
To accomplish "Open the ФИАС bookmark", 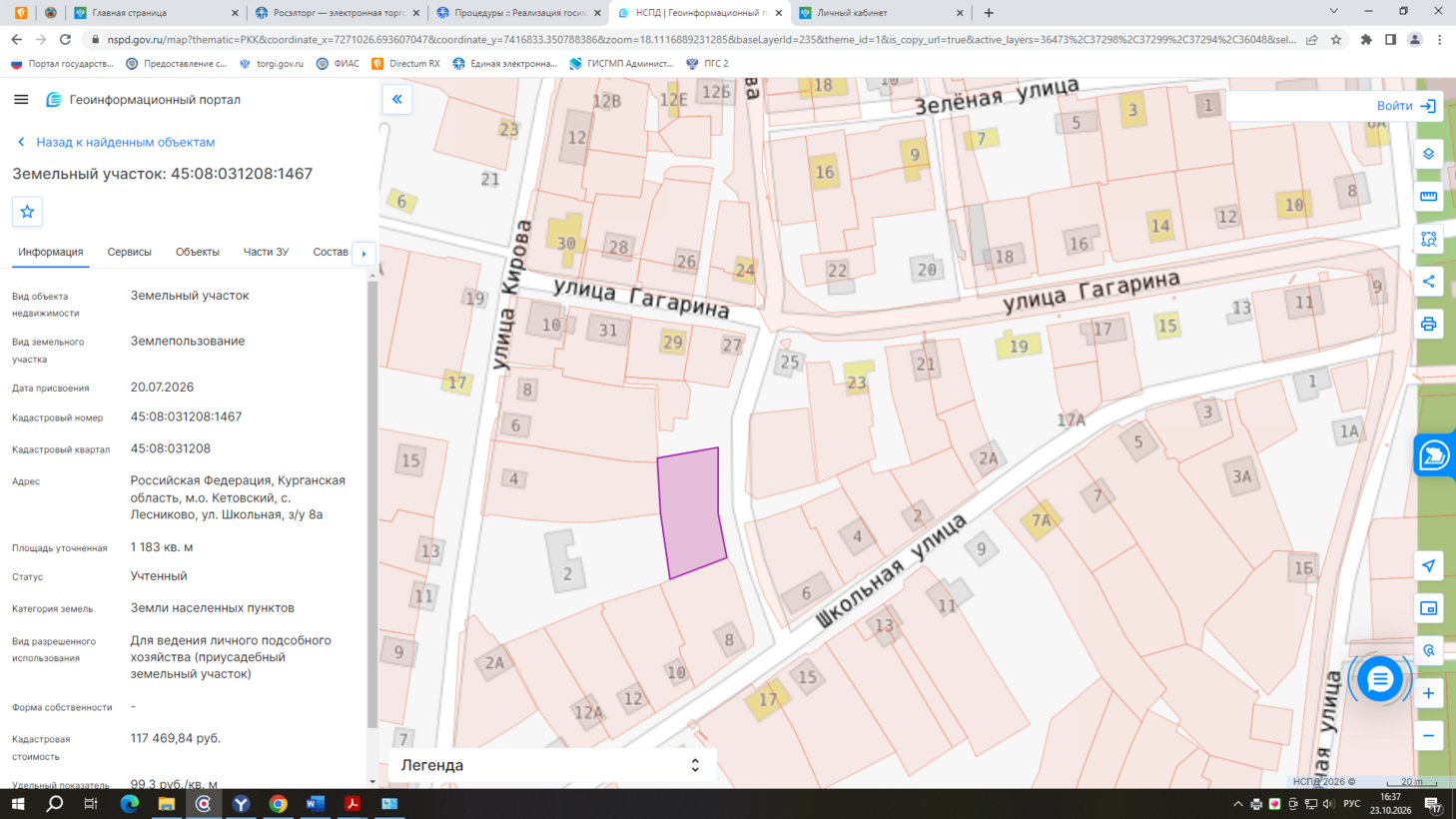I will pos(338,63).
